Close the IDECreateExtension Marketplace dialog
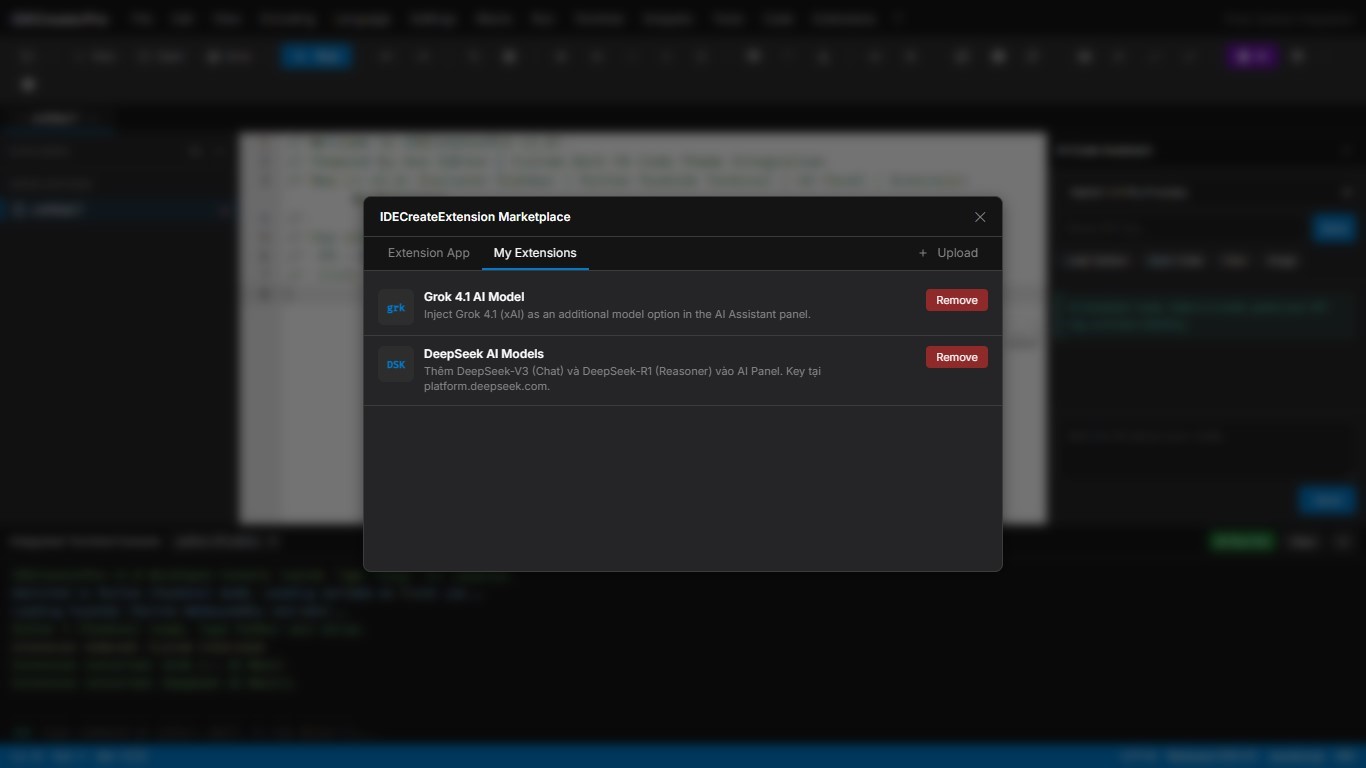Viewport: 1366px width, 768px height. coord(980,217)
